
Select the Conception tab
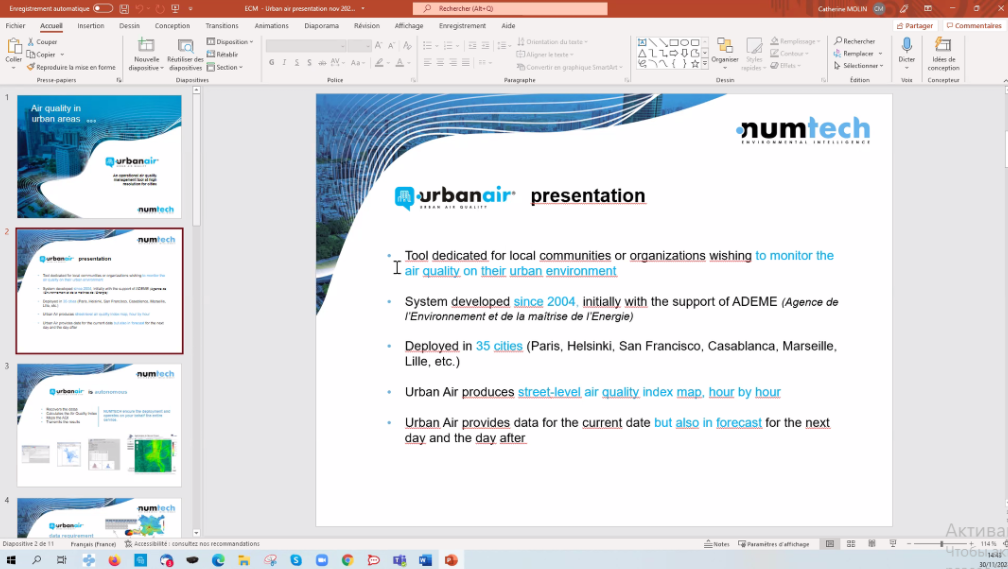tap(172, 26)
